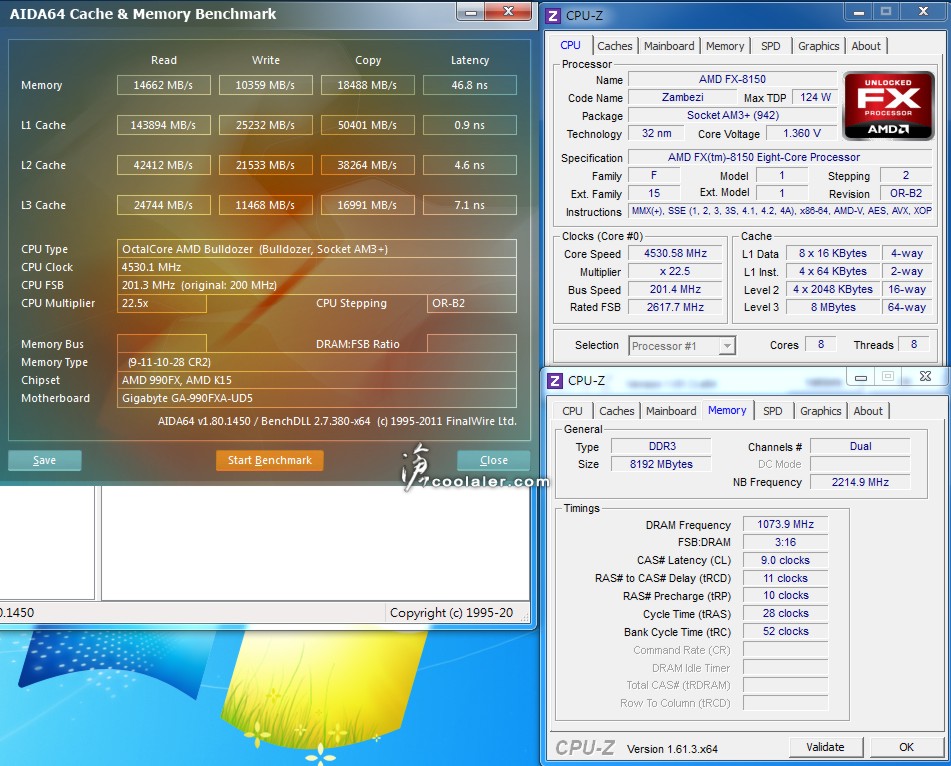Viewport: 951px width, 766px height.
Task: Click the Close button in AIDA64 benchmark
Action: click(494, 460)
